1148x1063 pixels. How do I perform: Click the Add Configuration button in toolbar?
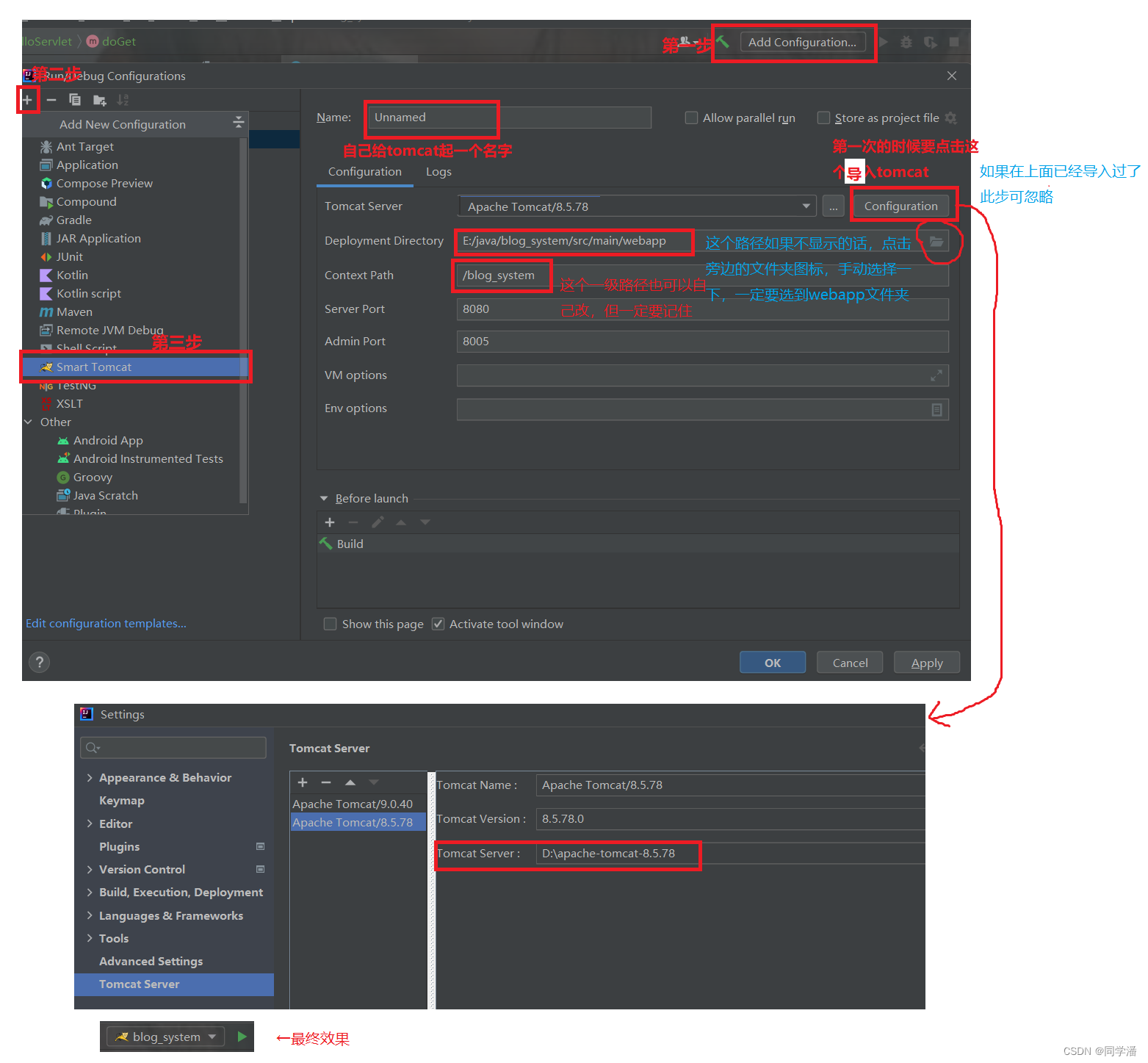click(802, 42)
